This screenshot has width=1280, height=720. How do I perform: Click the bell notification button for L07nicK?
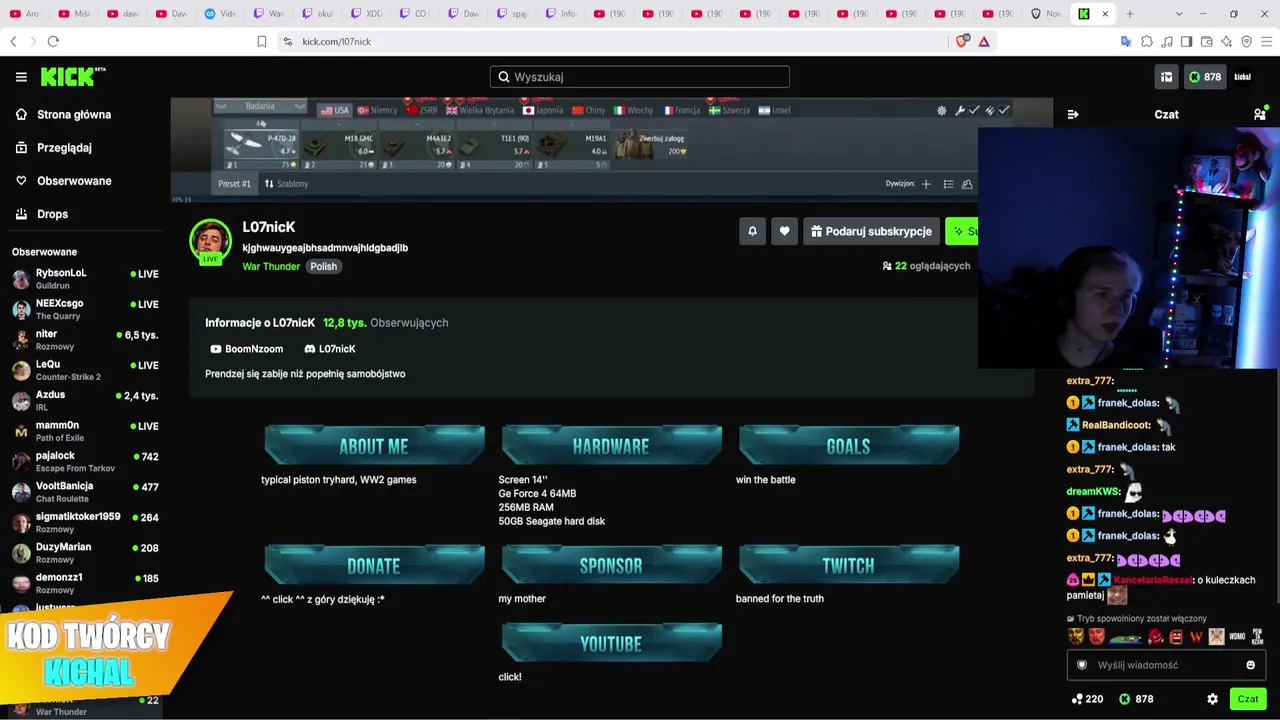[752, 231]
